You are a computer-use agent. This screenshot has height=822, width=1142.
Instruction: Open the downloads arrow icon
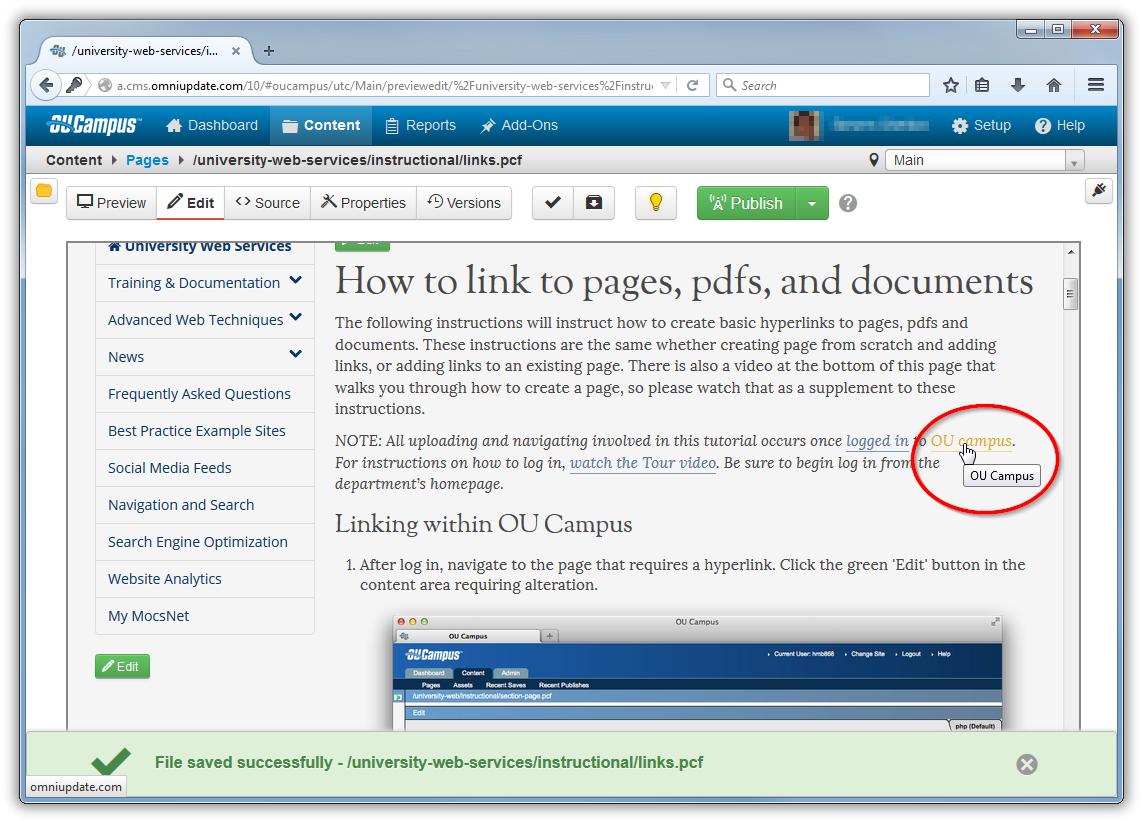point(1017,85)
